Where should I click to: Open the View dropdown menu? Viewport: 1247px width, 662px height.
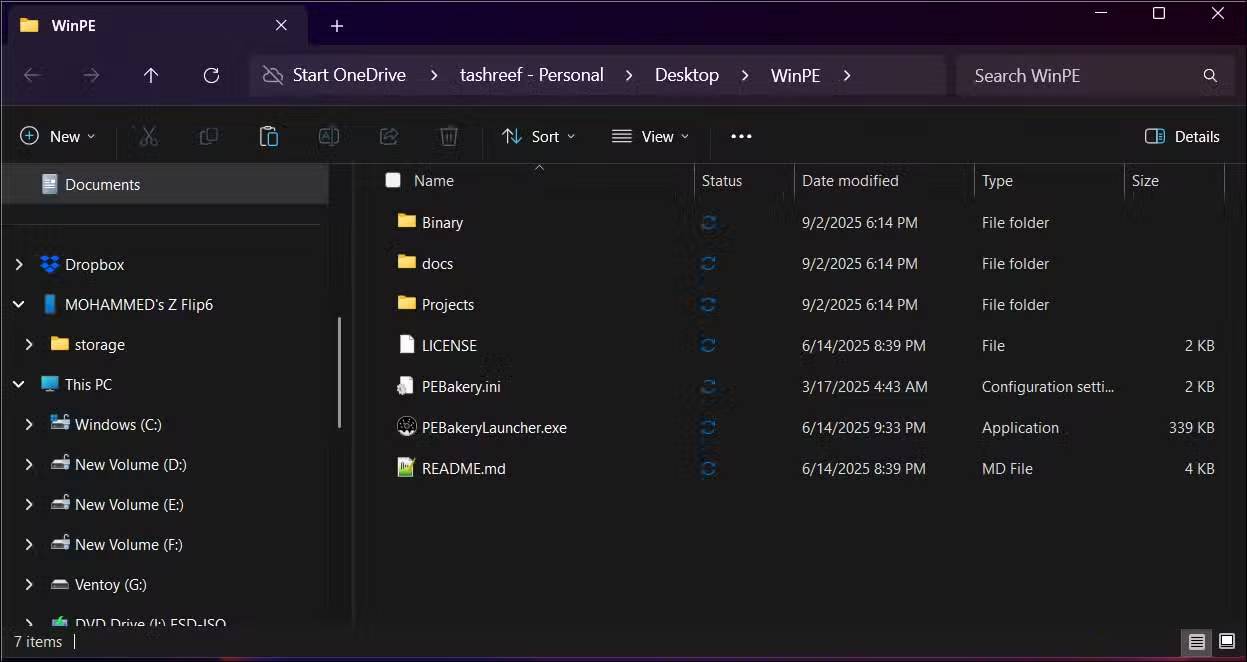[x=650, y=137]
